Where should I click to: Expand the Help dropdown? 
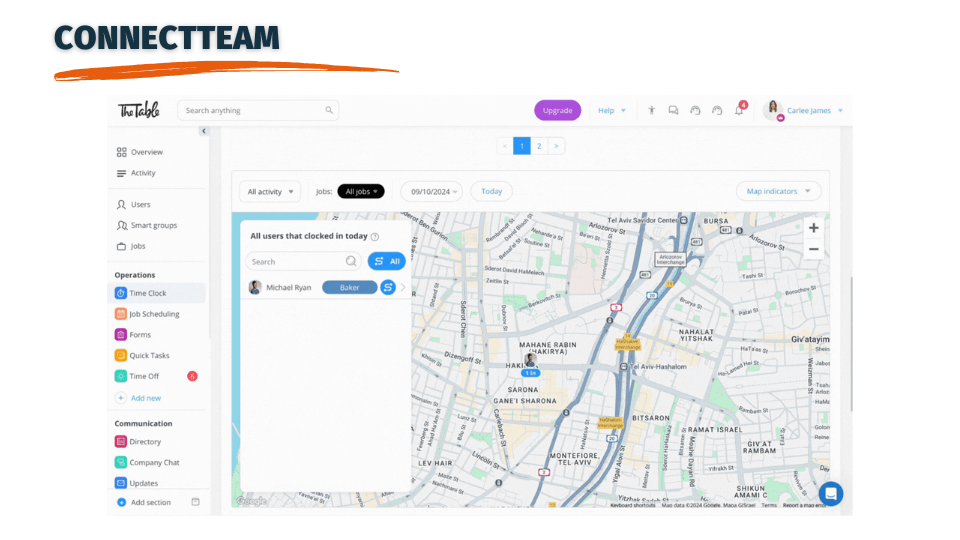(x=612, y=111)
